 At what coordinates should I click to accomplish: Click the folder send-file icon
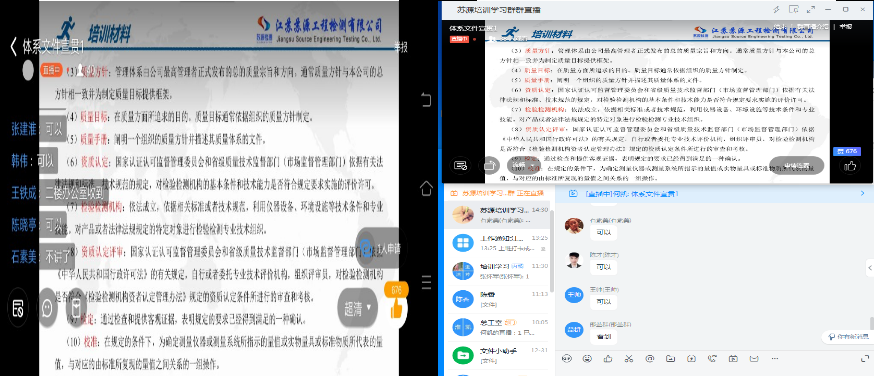pyautogui.click(x=670, y=358)
